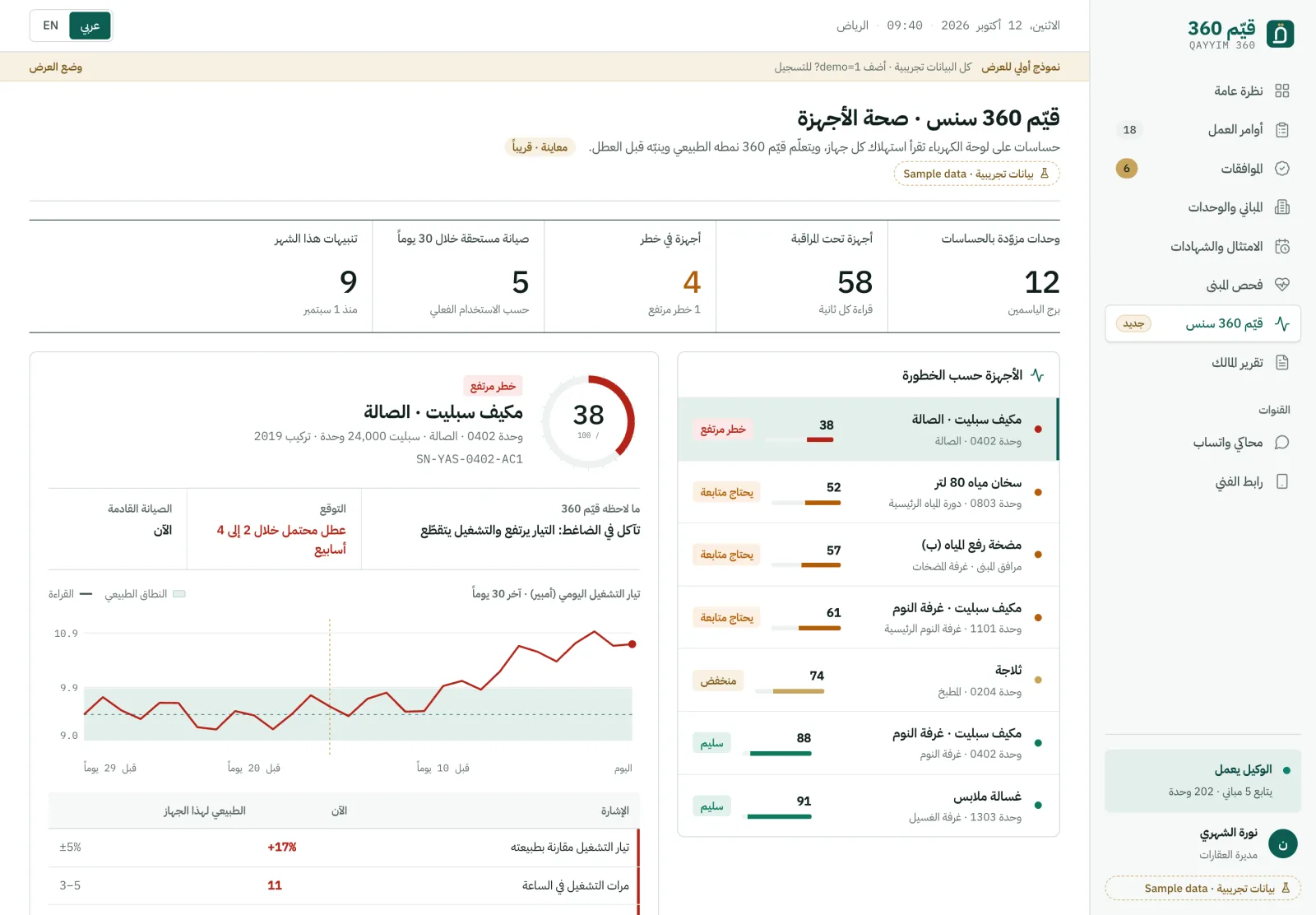Click the الامتثال والشهادات calendar icon
This screenshot has width=1316, height=915.
point(1281,246)
